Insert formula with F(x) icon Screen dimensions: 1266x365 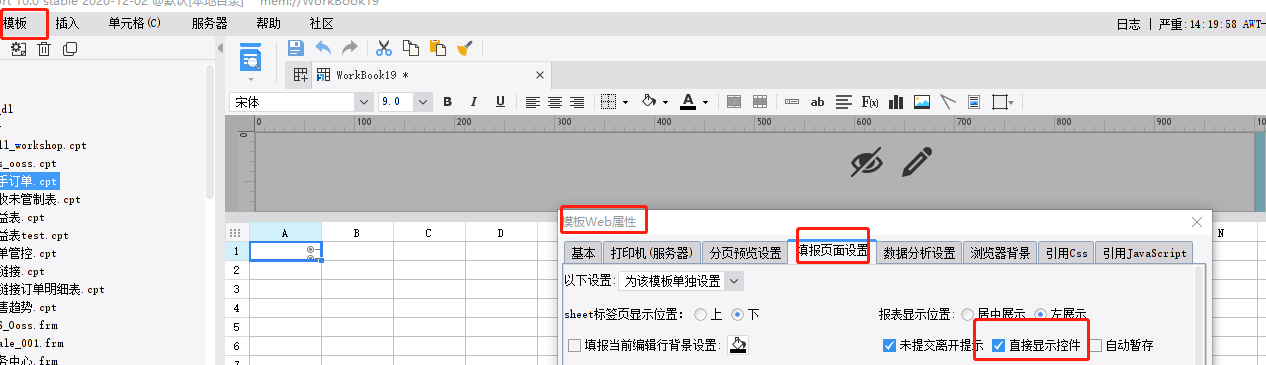coord(870,102)
